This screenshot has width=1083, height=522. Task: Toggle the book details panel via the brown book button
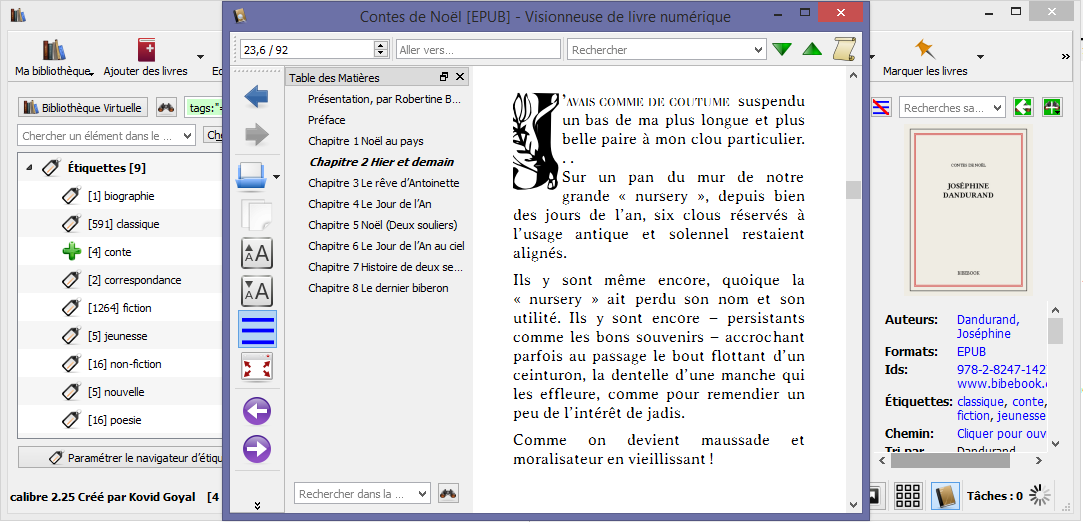[944, 496]
